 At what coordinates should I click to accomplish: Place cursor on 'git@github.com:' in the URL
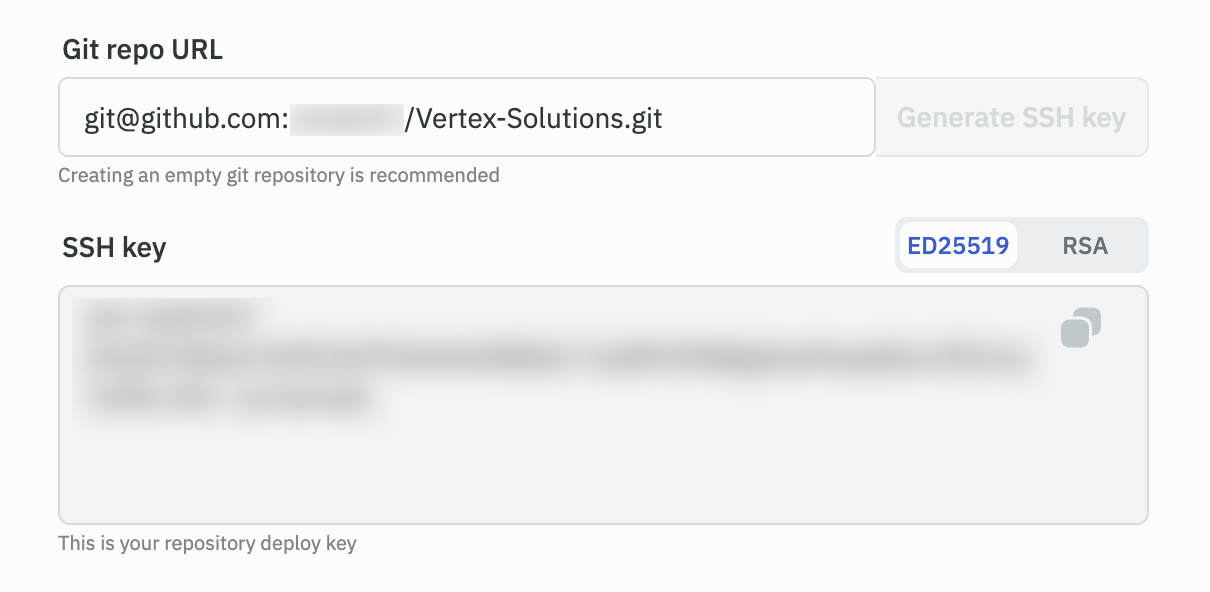pyautogui.click(x=187, y=120)
